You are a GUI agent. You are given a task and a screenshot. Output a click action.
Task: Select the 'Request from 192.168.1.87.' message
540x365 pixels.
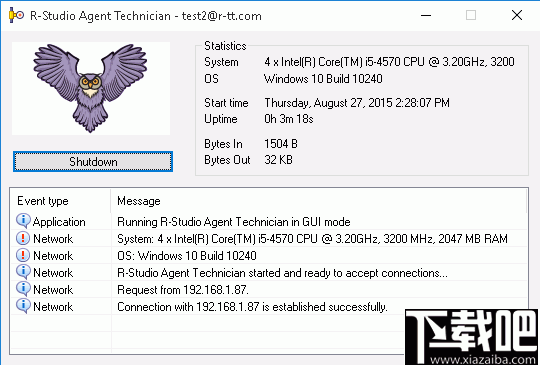[x=183, y=290]
